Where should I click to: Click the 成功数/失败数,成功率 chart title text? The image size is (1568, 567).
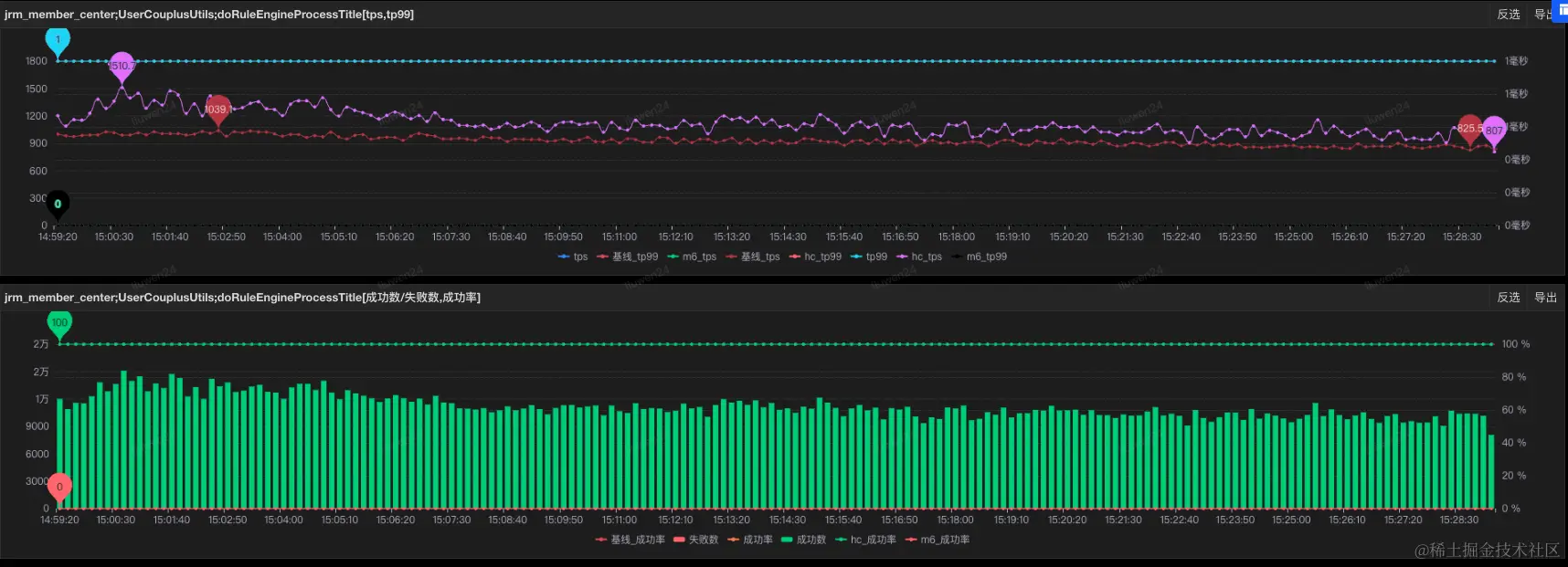(x=242, y=298)
